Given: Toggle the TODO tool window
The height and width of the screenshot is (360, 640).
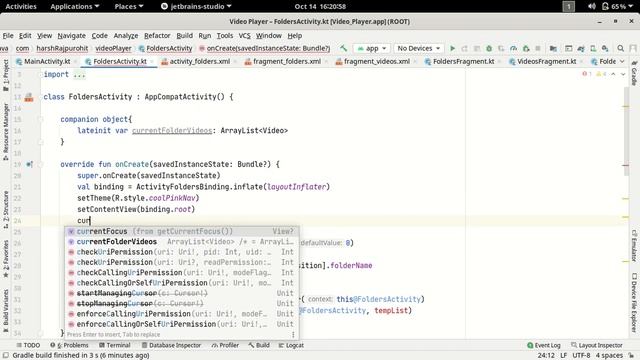Looking at the screenshot, I should coord(28,345).
